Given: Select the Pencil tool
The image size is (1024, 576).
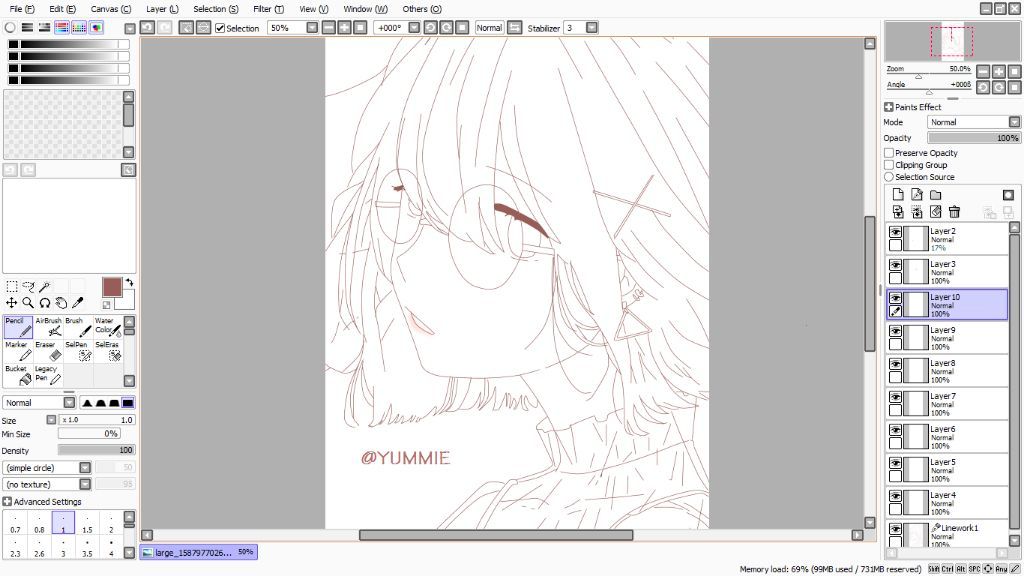Looking at the screenshot, I should (18, 327).
